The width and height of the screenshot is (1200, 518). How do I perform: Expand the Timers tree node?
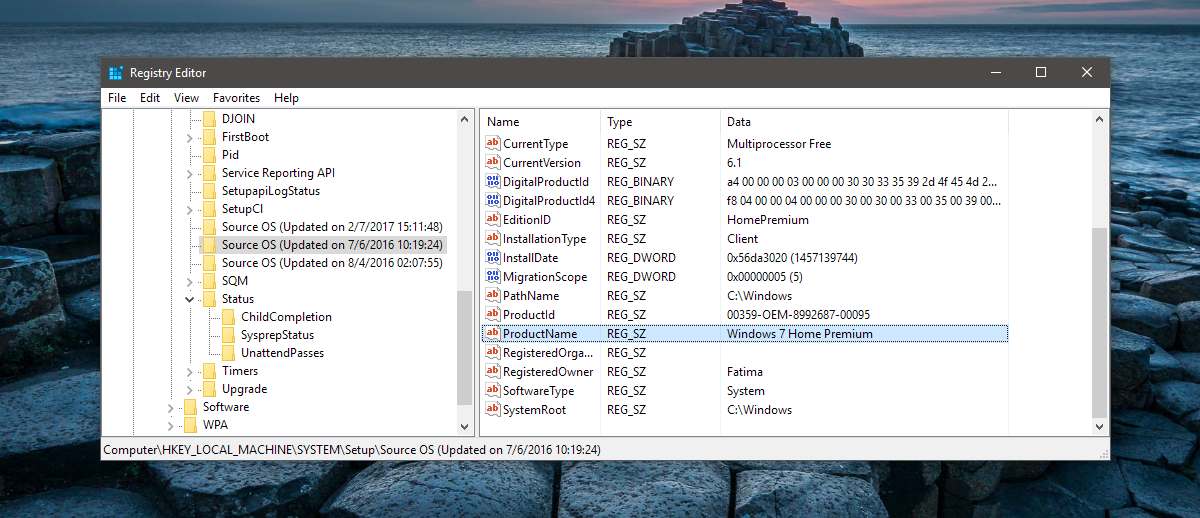(x=190, y=371)
